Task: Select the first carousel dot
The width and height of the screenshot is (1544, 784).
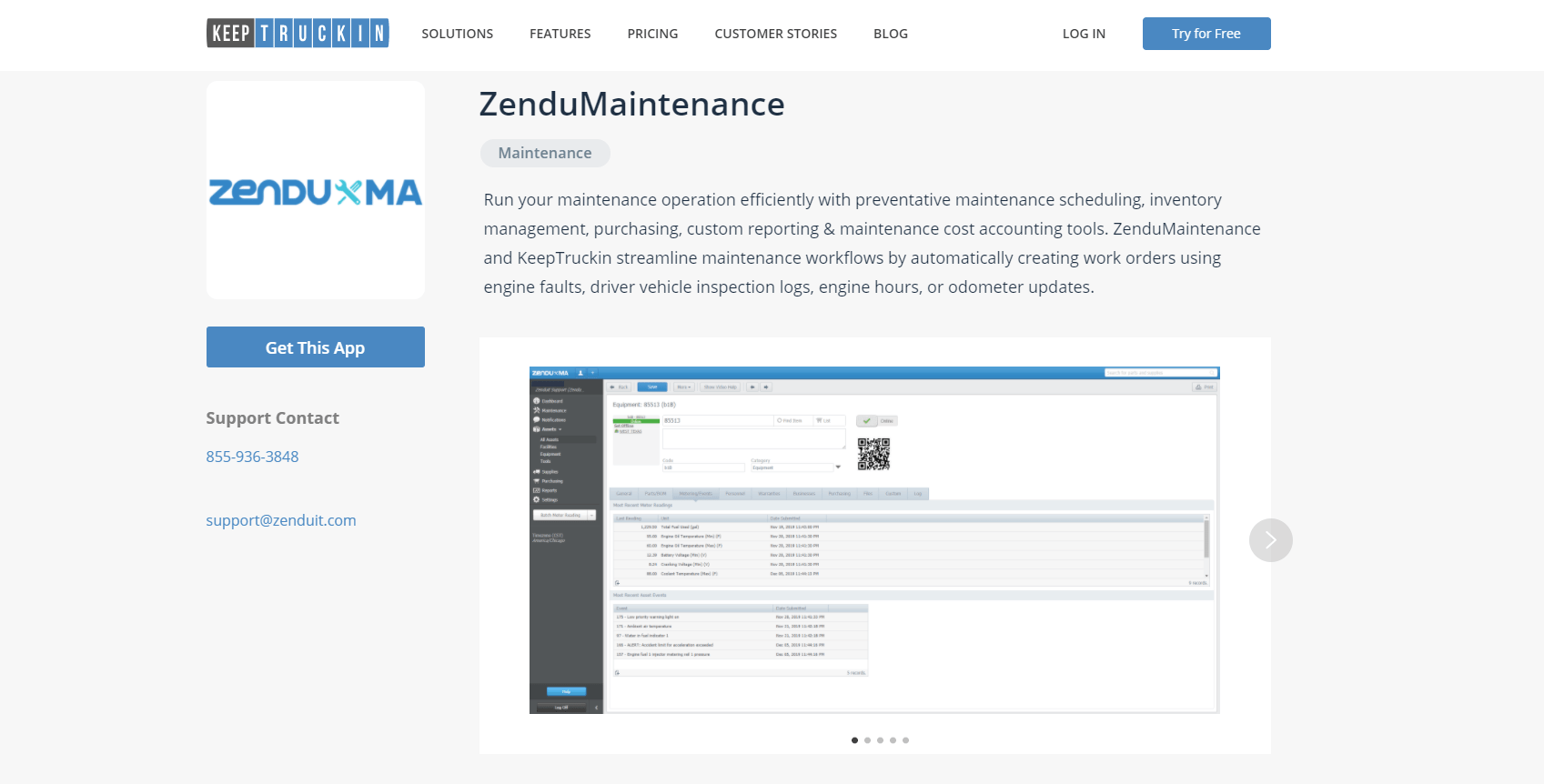Action: (854, 740)
